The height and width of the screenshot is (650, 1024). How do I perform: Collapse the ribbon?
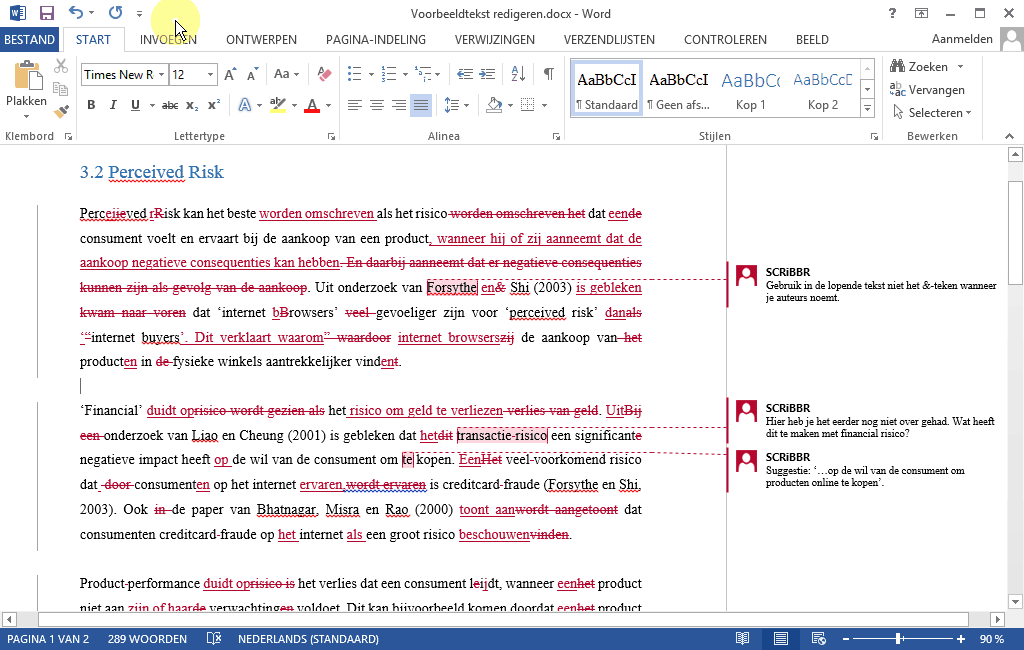click(1010, 136)
